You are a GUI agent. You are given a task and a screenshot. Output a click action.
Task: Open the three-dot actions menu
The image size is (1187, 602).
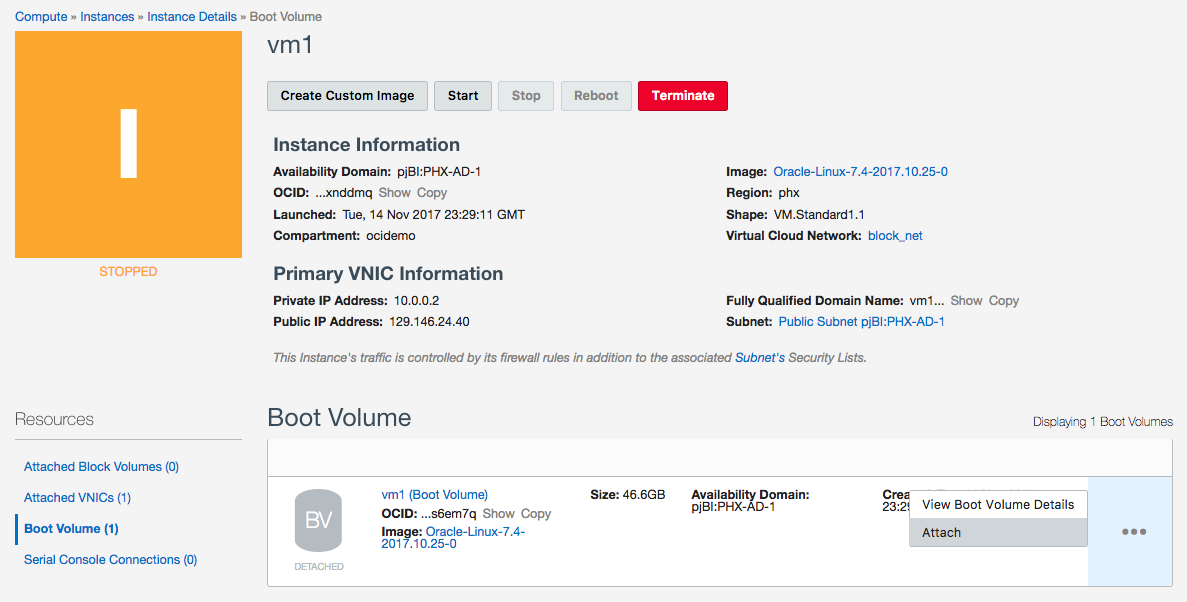pos(1133,532)
